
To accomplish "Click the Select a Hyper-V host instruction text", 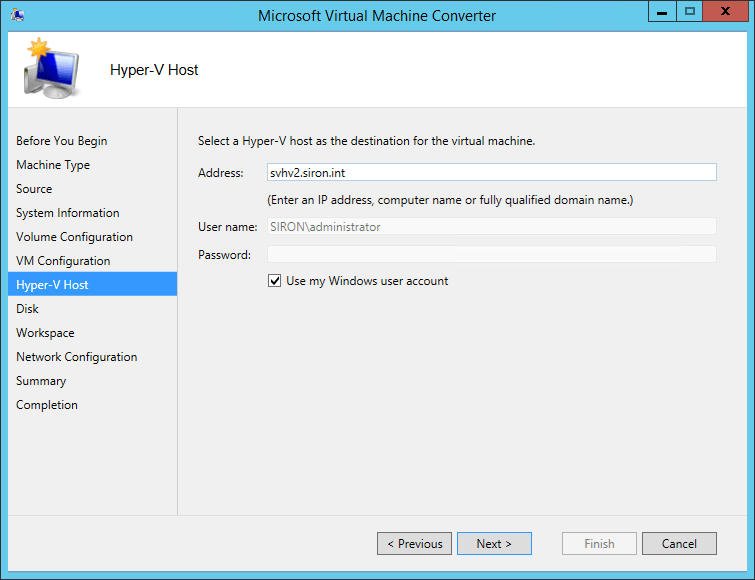I will coord(366,141).
